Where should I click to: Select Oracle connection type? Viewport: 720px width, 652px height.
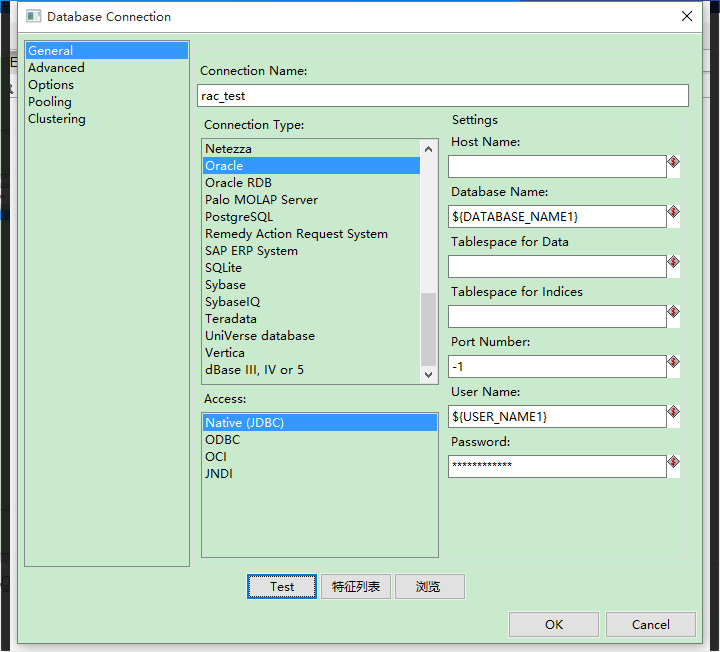[x=311, y=166]
